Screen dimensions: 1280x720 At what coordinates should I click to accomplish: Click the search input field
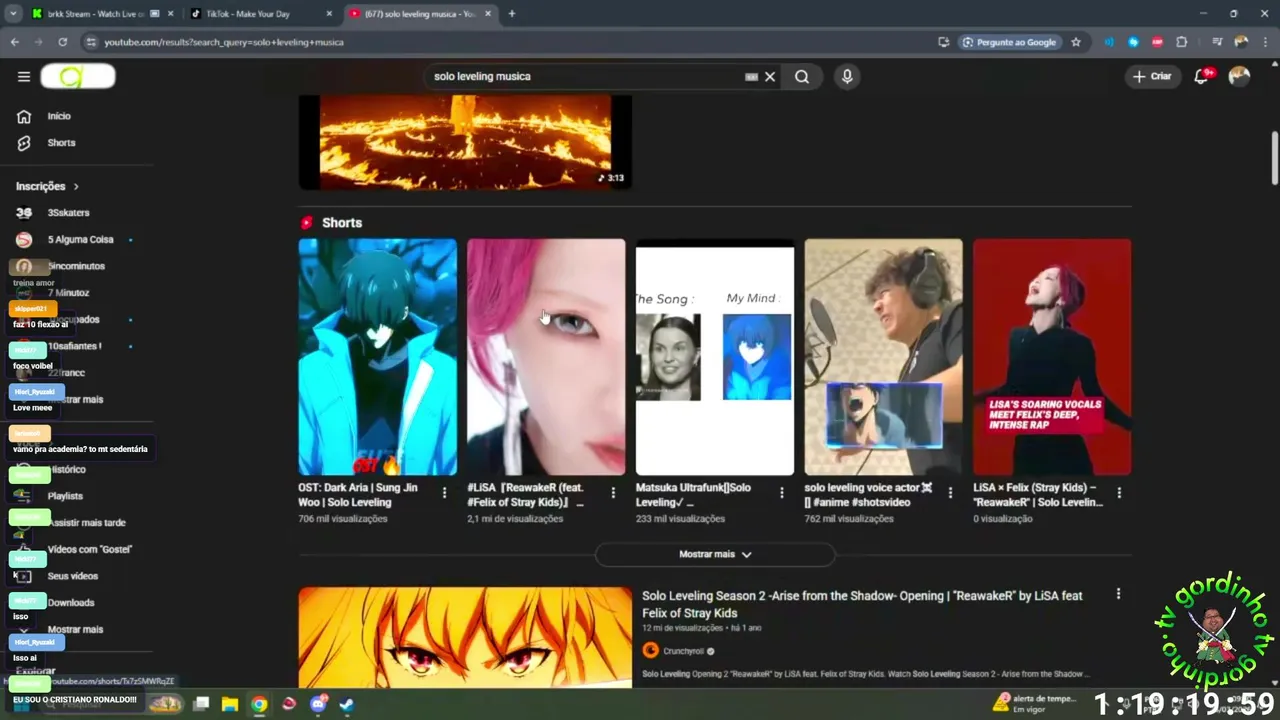pos(585,77)
